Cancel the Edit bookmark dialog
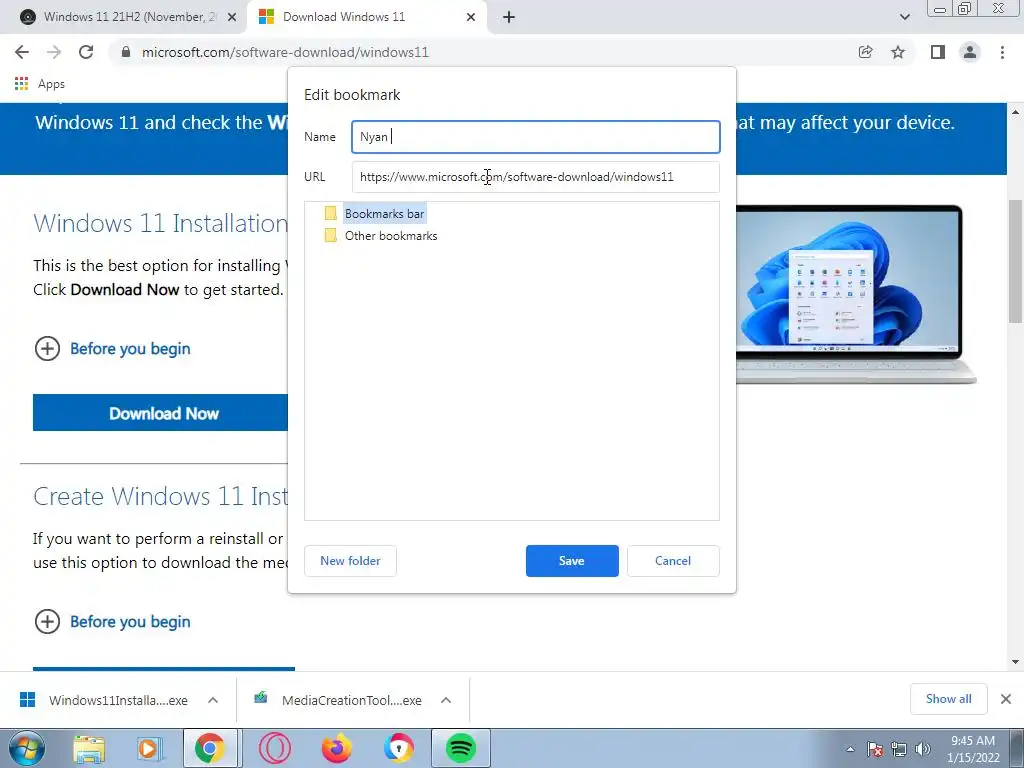Viewport: 1024px width, 768px height. (x=673, y=561)
